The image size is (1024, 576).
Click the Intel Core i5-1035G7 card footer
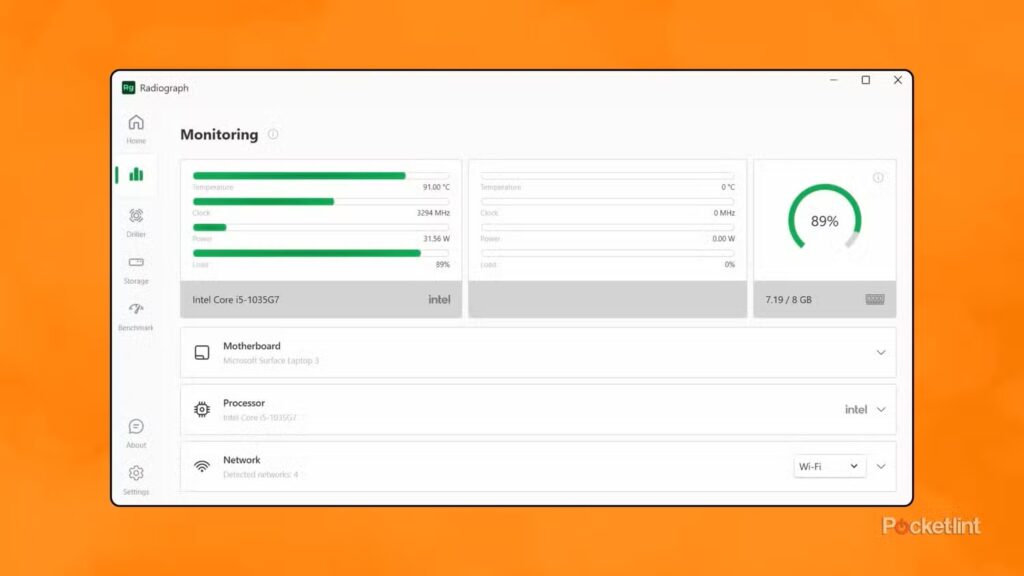(x=320, y=299)
